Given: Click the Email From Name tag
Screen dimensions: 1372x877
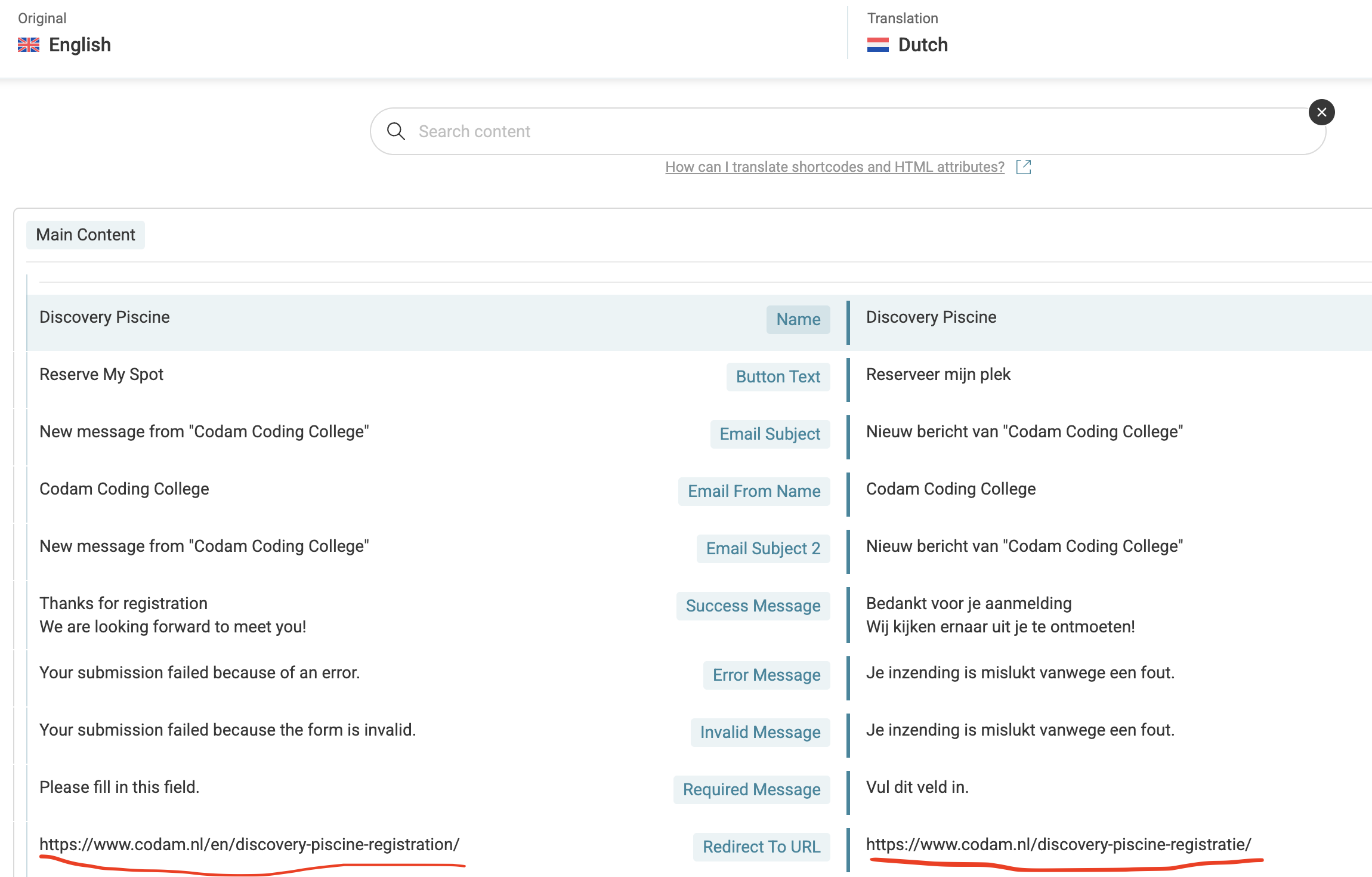Looking at the screenshot, I should click(x=753, y=491).
